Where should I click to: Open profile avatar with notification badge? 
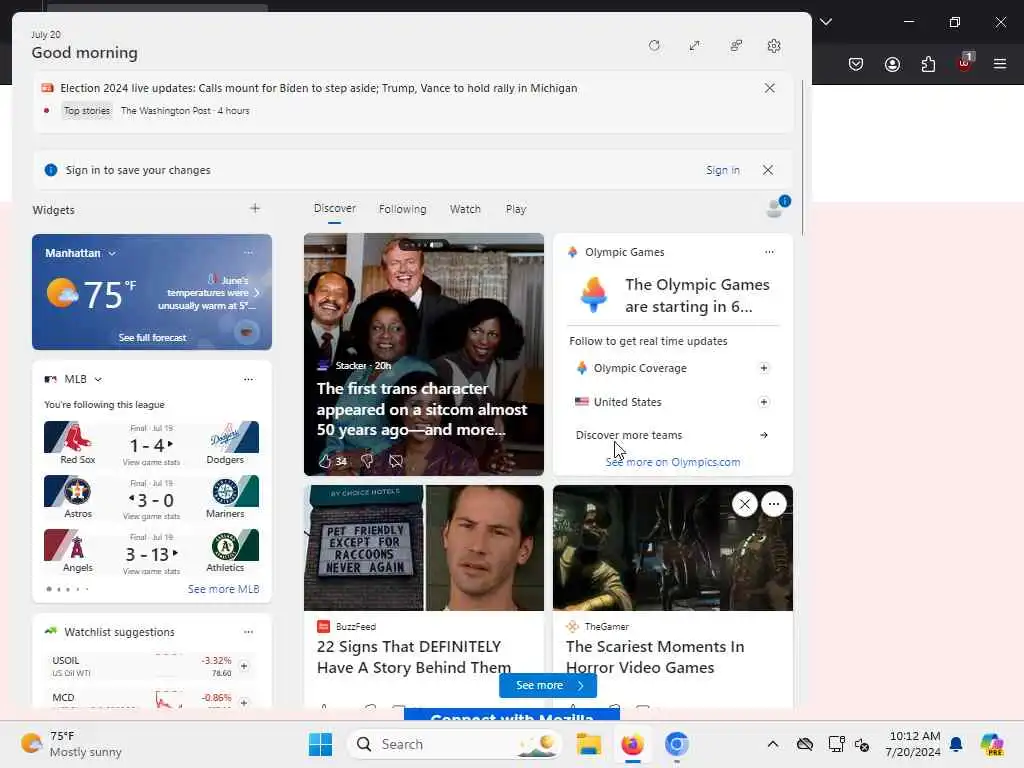[x=777, y=207]
